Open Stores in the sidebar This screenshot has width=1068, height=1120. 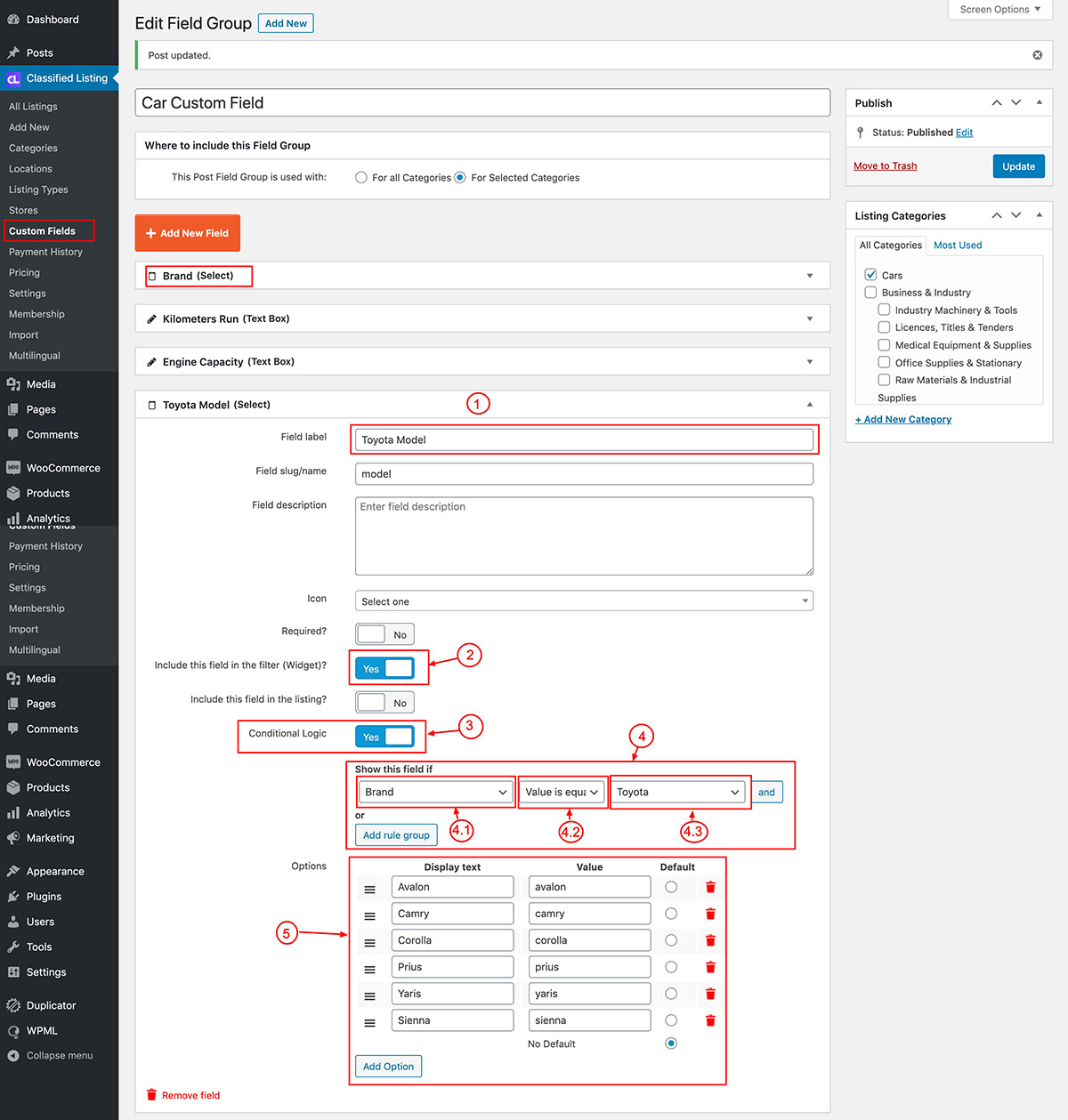point(23,211)
